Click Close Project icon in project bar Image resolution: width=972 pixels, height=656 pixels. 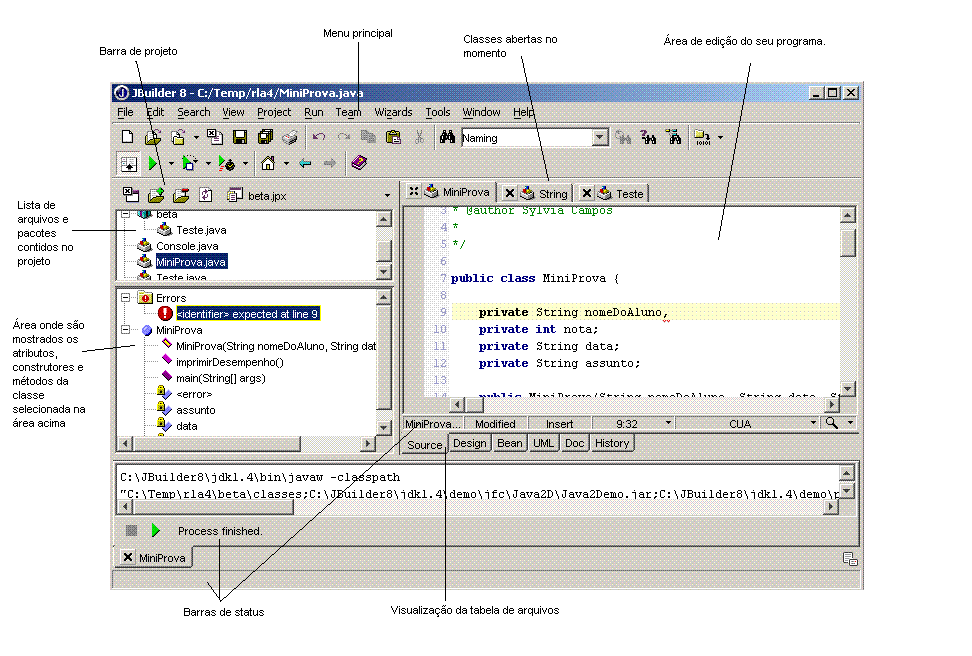pyautogui.click(x=131, y=195)
